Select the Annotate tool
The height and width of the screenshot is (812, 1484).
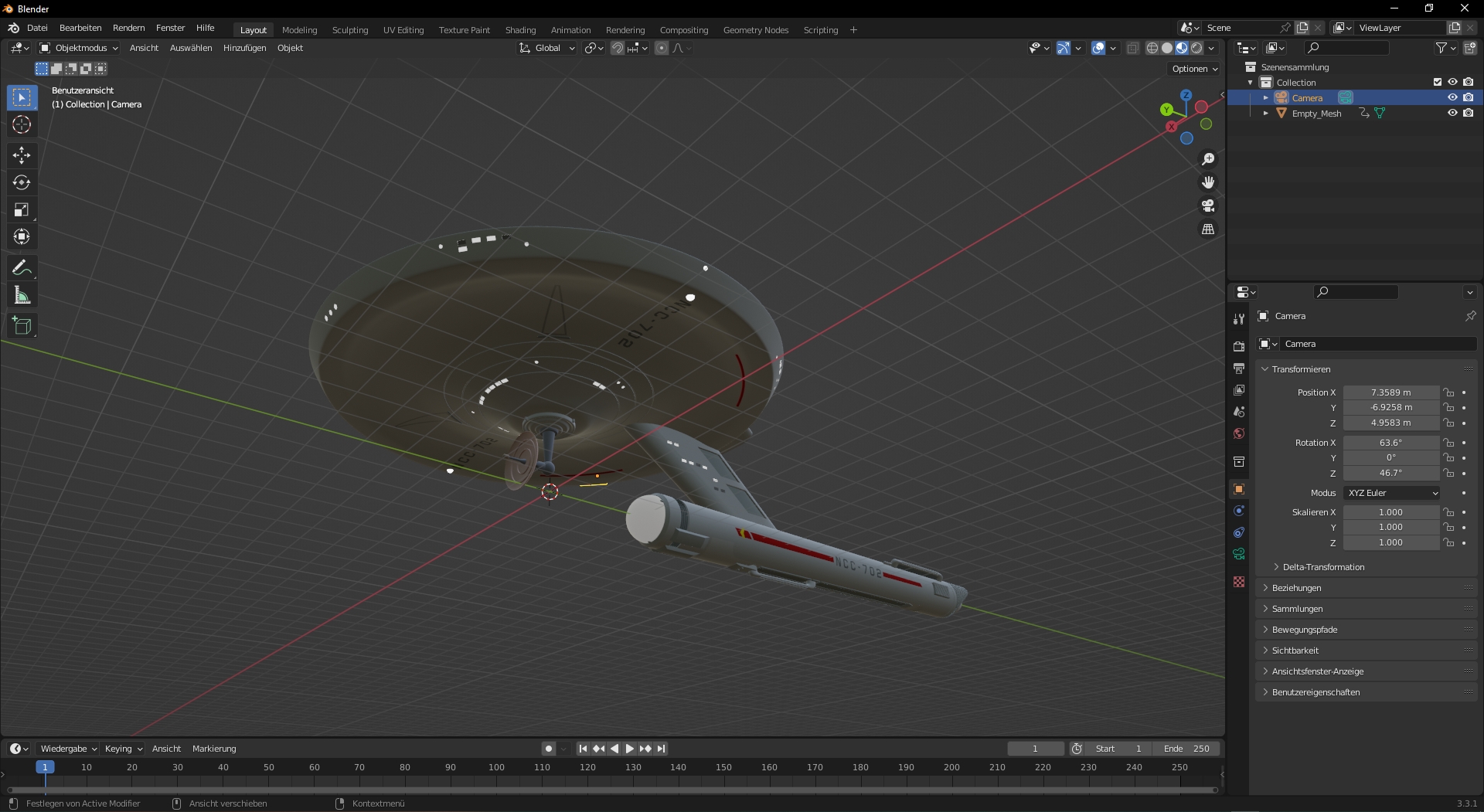point(22,268)
